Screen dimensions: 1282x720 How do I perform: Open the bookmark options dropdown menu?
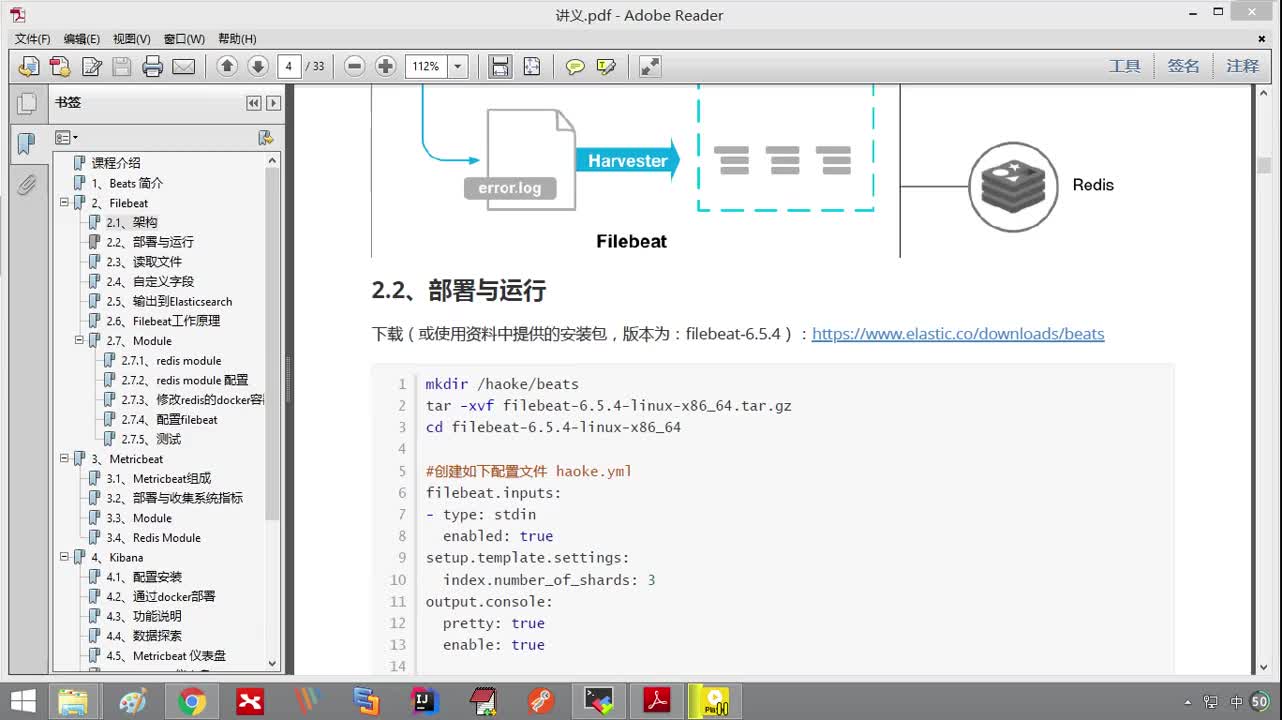pyautogui.click(x=66, y=137)
